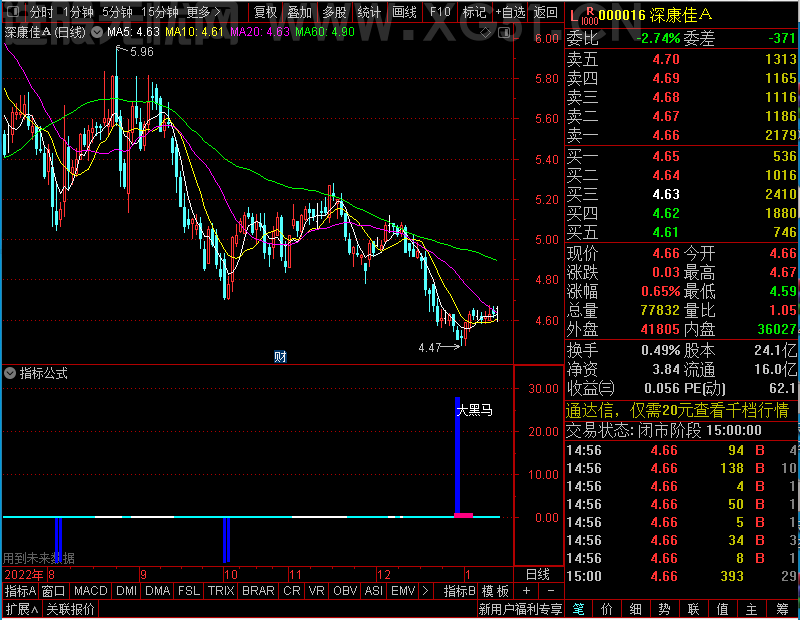Switch indicator to FSL
Screen dimensions: 800x620
(189, 591)
